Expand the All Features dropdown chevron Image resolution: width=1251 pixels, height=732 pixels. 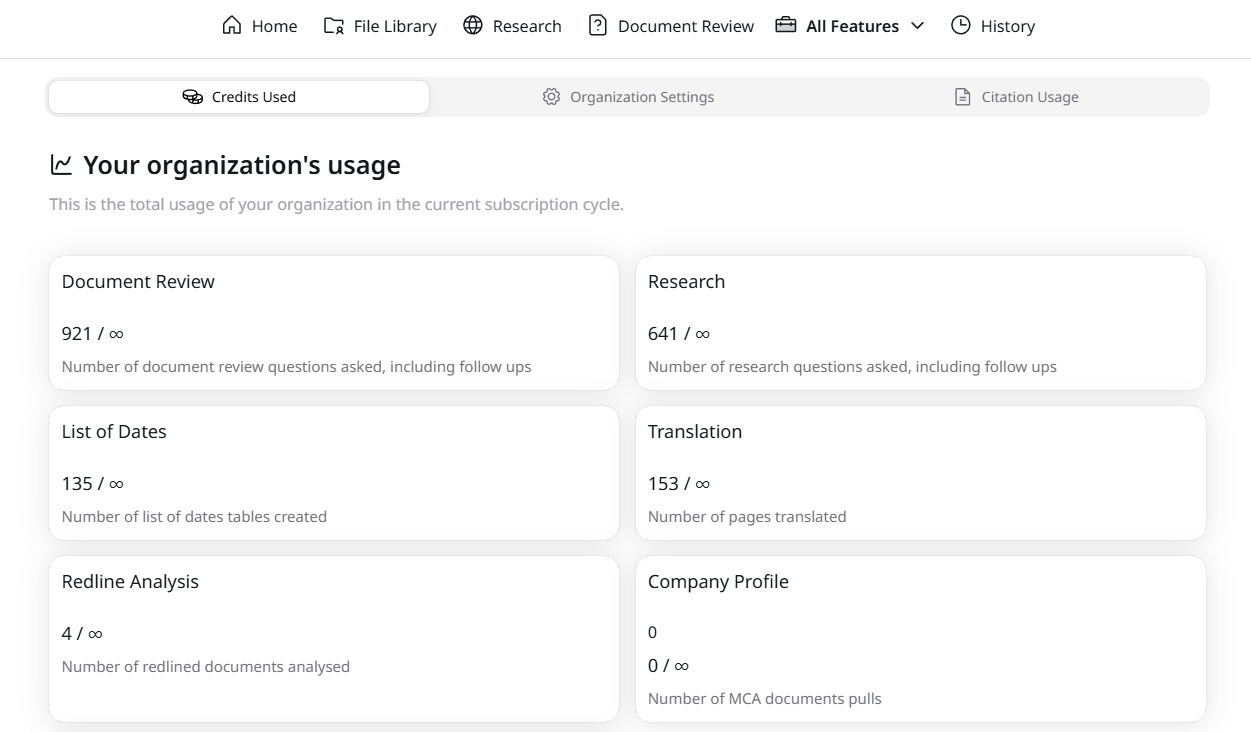[x=918, y=26]
